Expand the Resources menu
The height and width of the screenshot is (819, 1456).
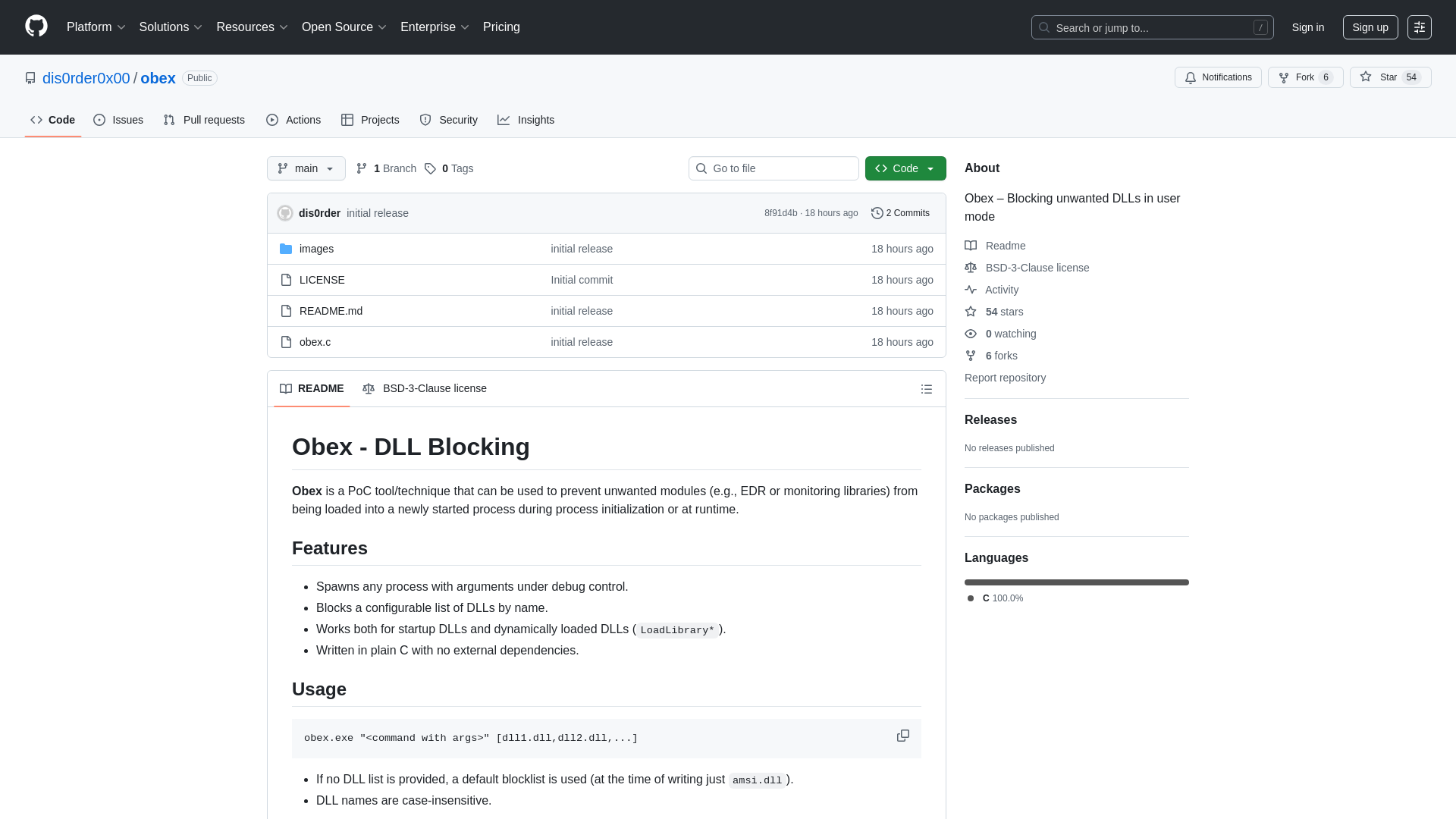point(253,27)
